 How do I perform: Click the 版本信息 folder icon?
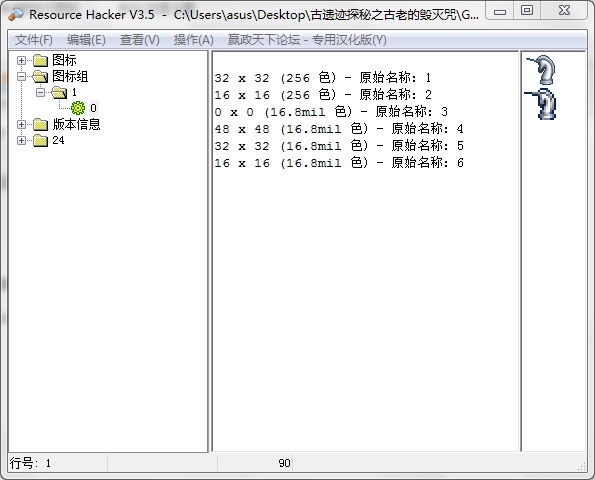coord(41,124)
